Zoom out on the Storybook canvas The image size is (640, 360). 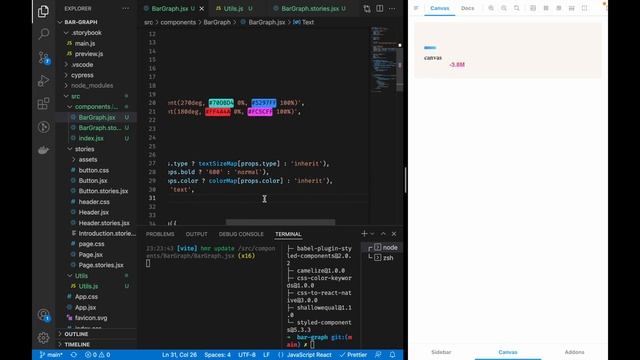(x=504, y=8)
